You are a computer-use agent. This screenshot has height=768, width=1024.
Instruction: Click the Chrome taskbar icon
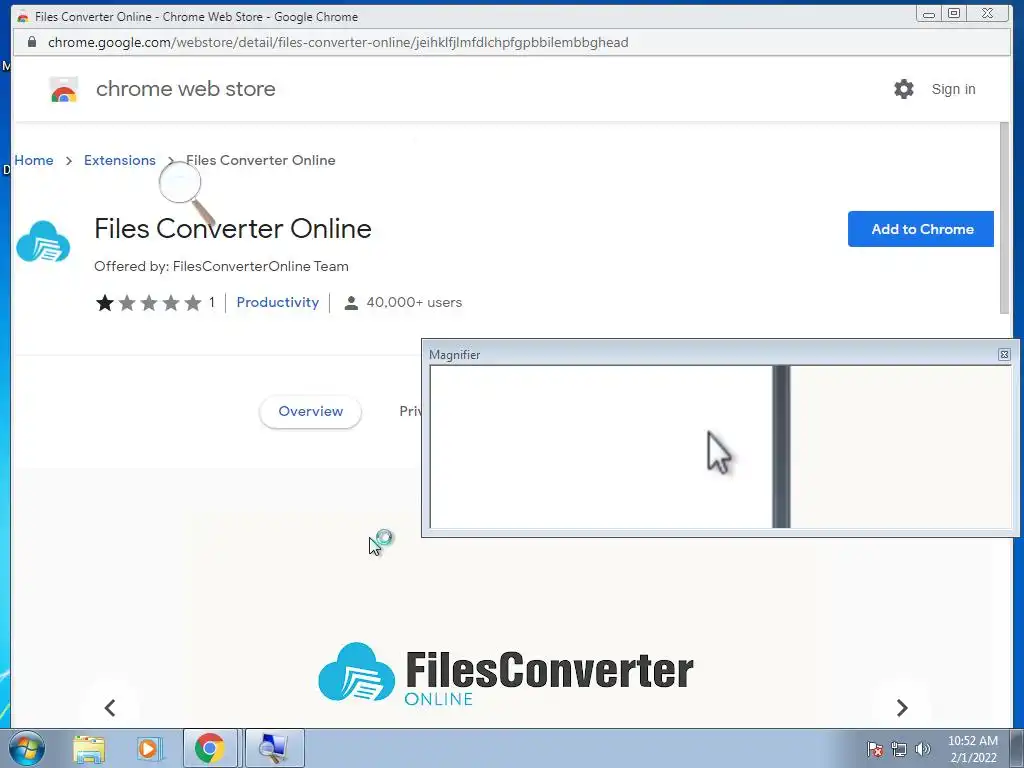point(210,748)
